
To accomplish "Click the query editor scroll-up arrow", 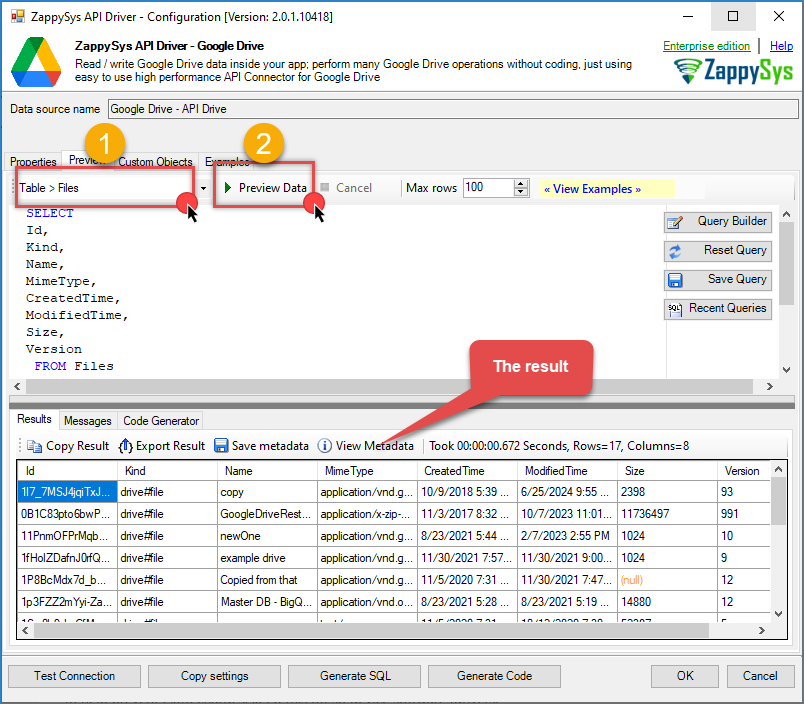I will [x=787, y=215].
